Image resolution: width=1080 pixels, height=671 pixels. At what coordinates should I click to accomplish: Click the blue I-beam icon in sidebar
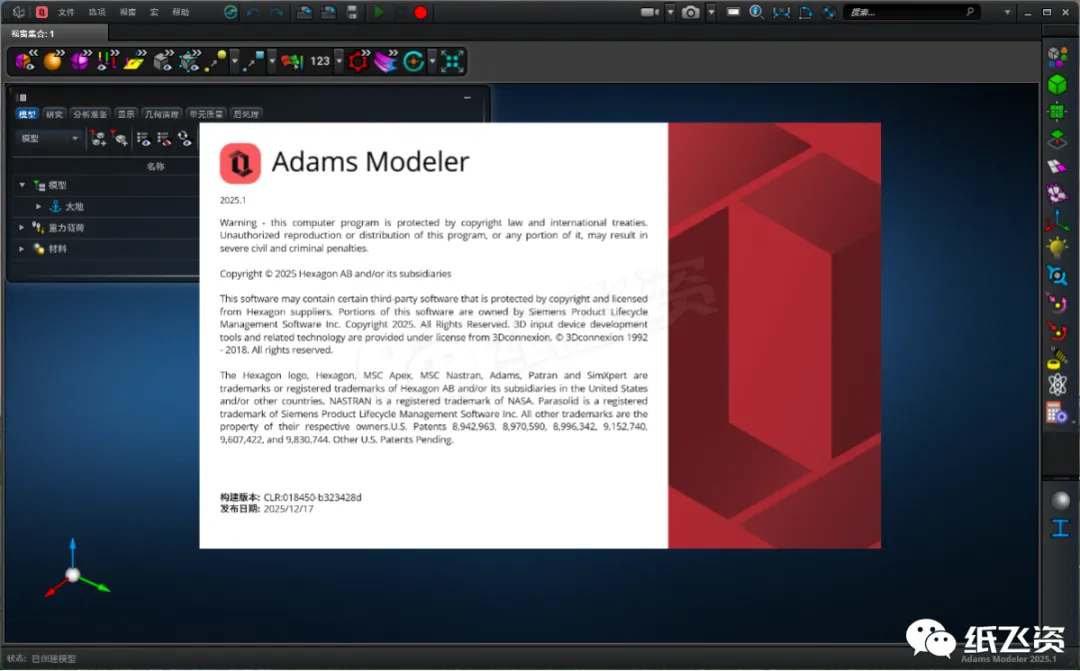(1060, 528)
